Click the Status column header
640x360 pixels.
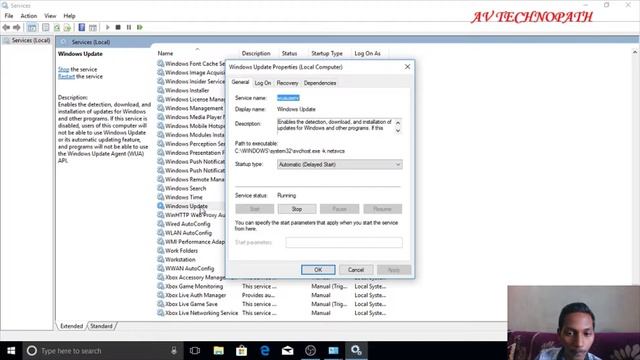click(289, 53)
